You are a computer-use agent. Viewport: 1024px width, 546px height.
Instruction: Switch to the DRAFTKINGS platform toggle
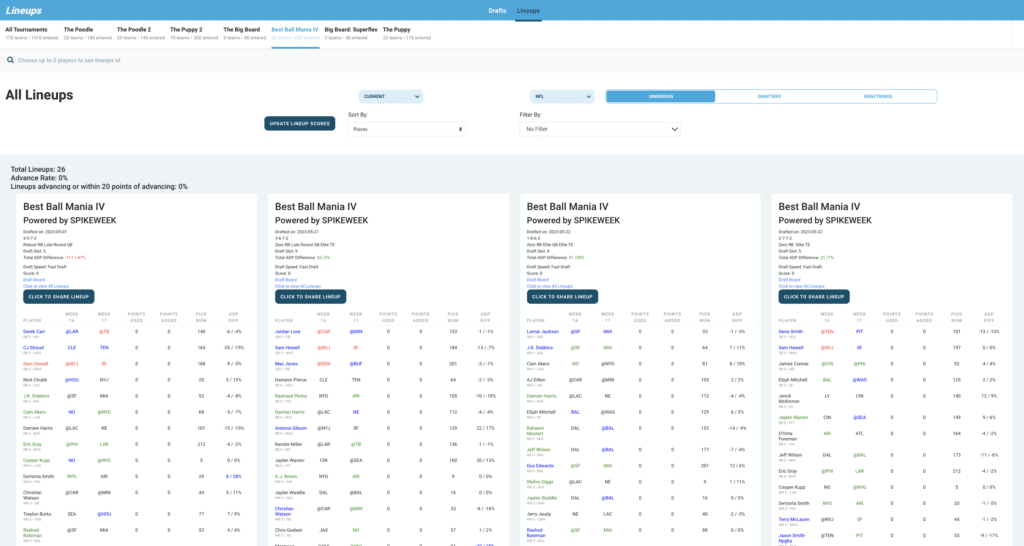coord(878,97)
